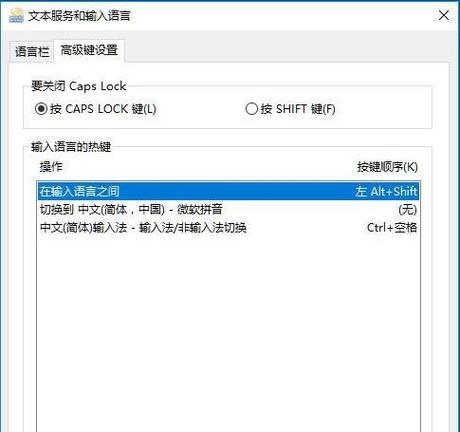Click the (无) key sequence value

click(407, 210)
